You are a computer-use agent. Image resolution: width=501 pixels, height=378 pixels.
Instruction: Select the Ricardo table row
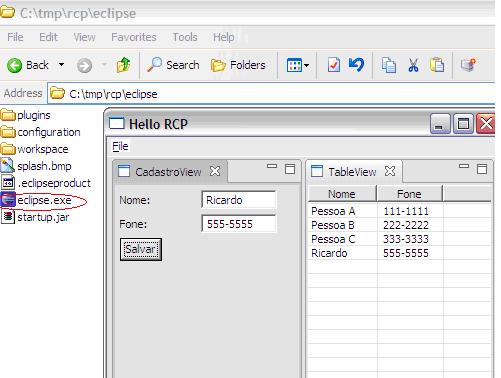click(x=399, y=253)
